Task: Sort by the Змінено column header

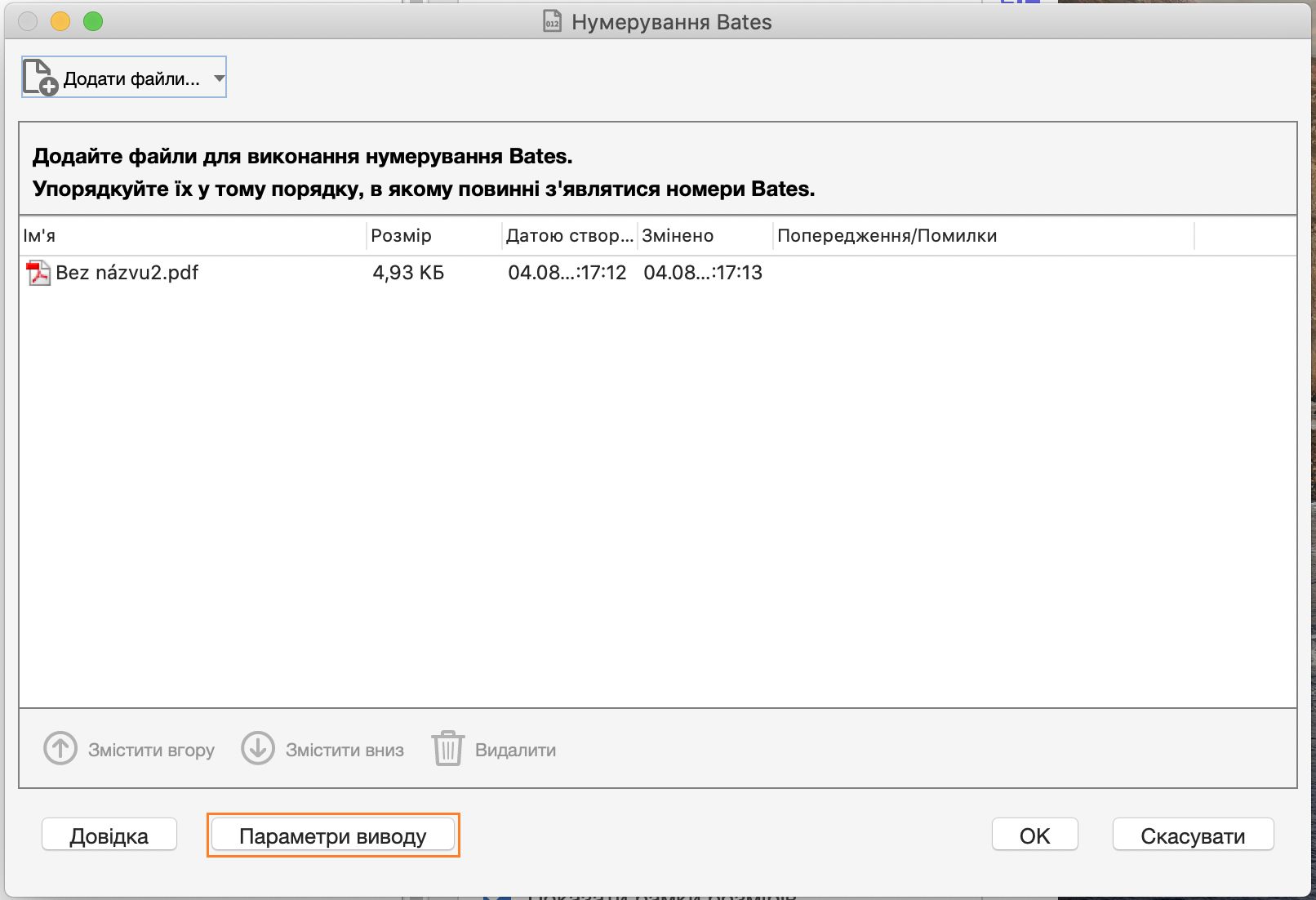Action: tap(705, 236)
